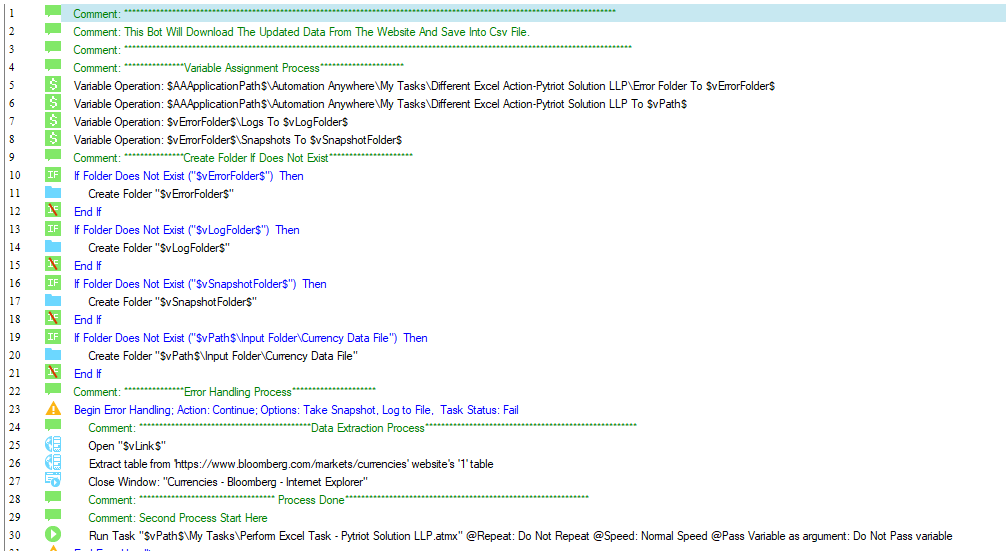
Task: Click the Close Window command icon
Action: coord(53,480)
